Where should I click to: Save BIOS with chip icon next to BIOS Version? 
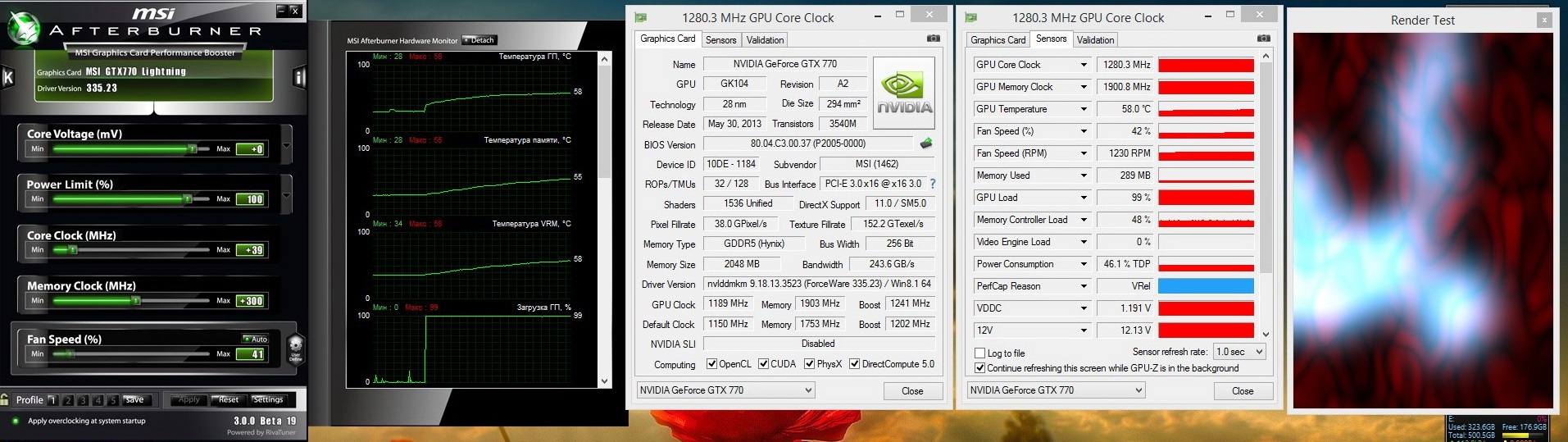pyautogui.click(x=925, y=144)
